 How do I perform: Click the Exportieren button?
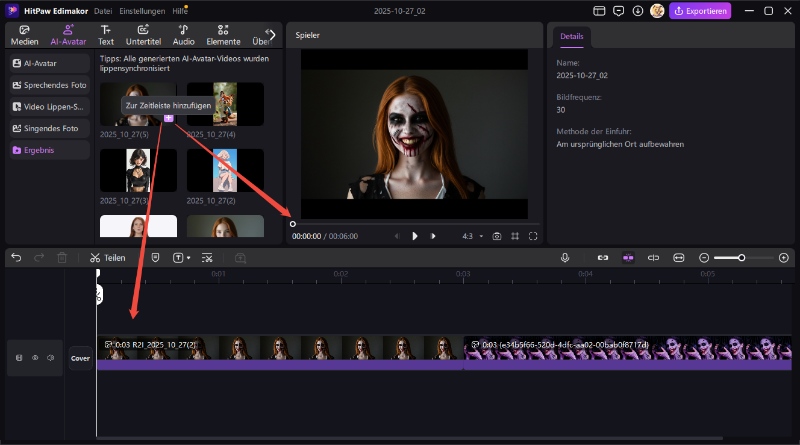click(x=700, y=11)
